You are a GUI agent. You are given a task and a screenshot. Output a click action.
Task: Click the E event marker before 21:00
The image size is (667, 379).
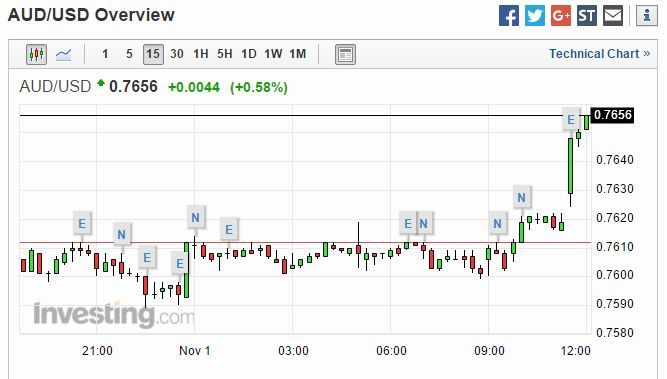click(x=82, y=223)
